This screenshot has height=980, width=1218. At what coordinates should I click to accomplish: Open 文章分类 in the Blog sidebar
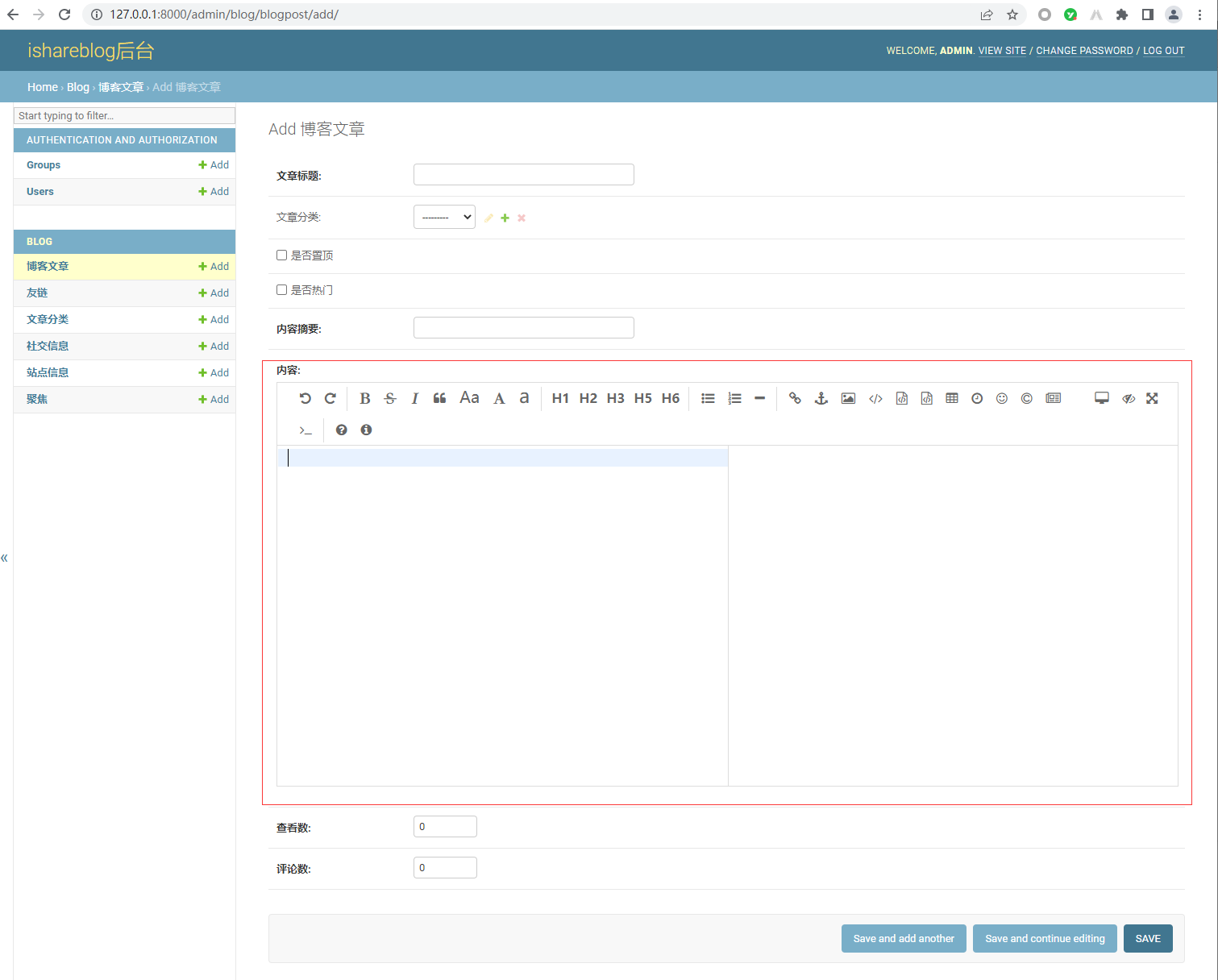48,319
